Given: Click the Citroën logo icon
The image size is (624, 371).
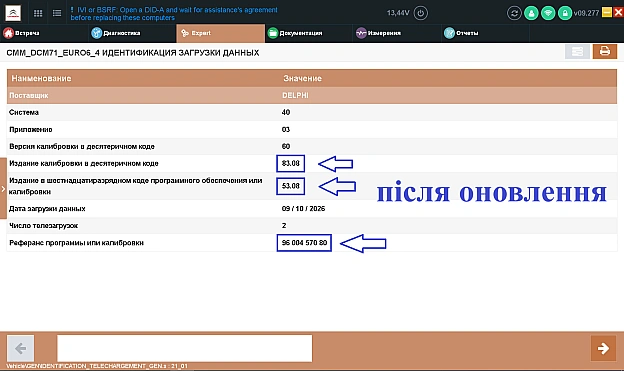Looking at the screenshot, I should coord(13,13).
